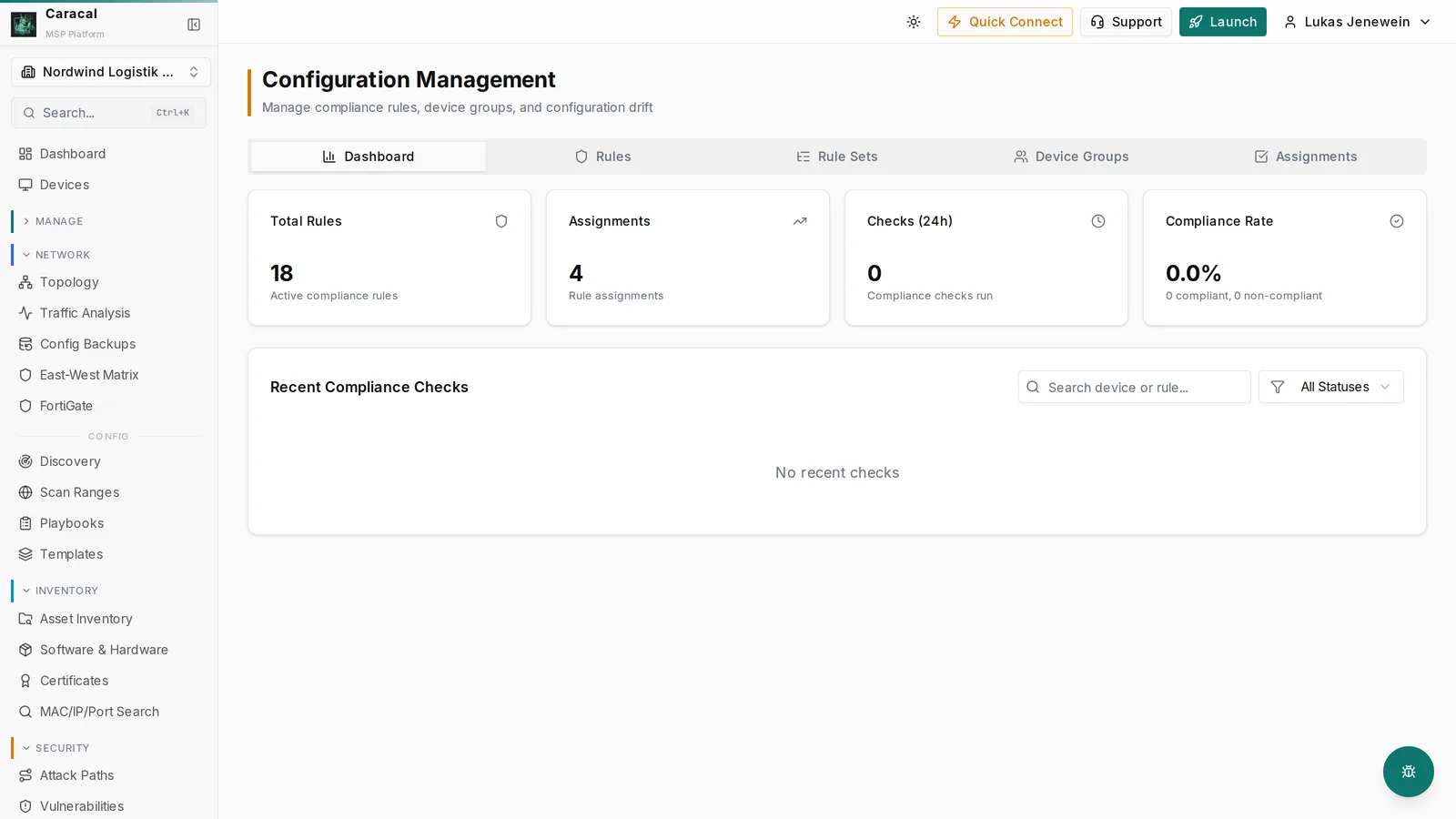Screen dimensions: 1456x819
Task: Open Asset Inventory folder icon
Action: click(25, 619)
